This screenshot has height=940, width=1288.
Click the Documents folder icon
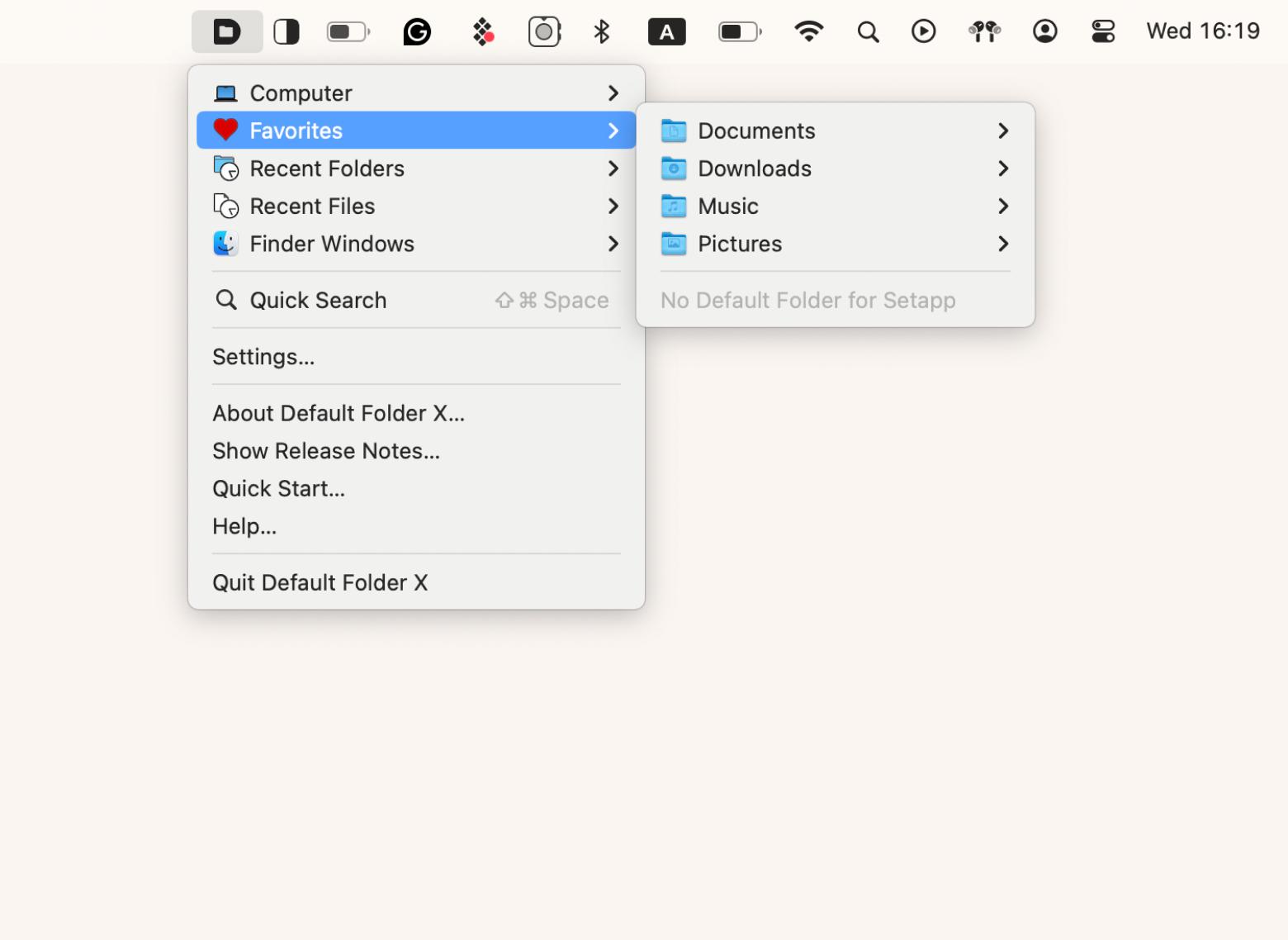coord(674,131)
